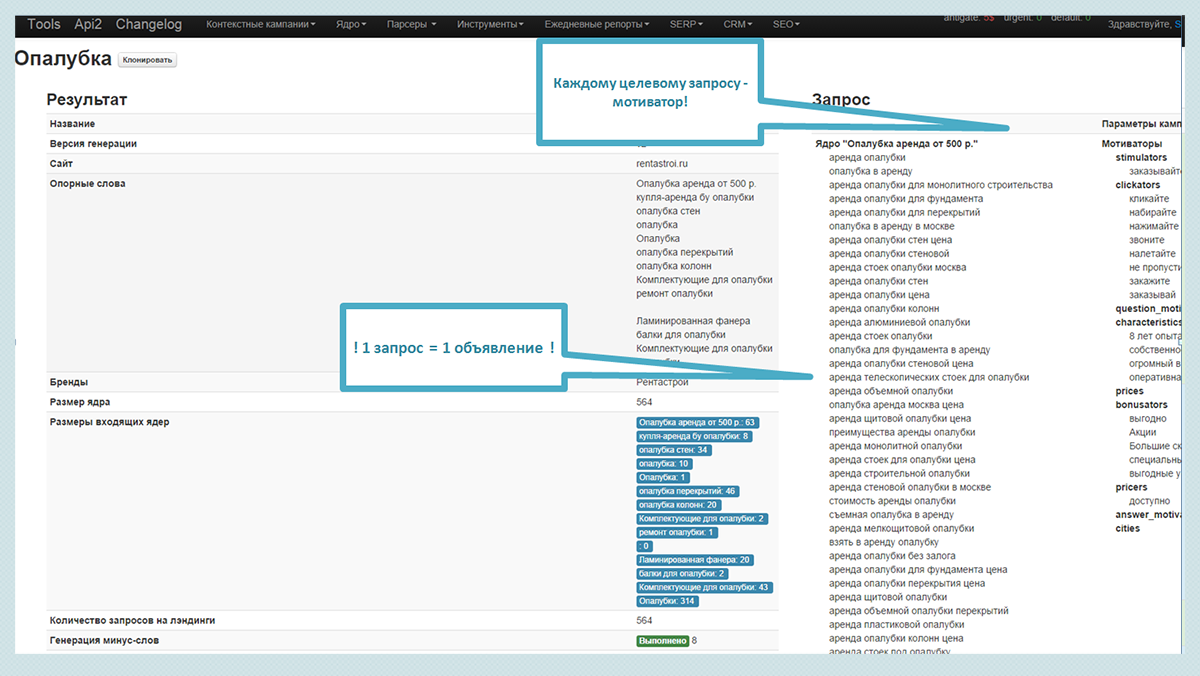The width and height of the screenshot is (1200, 676).
Task: Select query 'аренда опалубки без залога'
Action: (x=892, y=555)
